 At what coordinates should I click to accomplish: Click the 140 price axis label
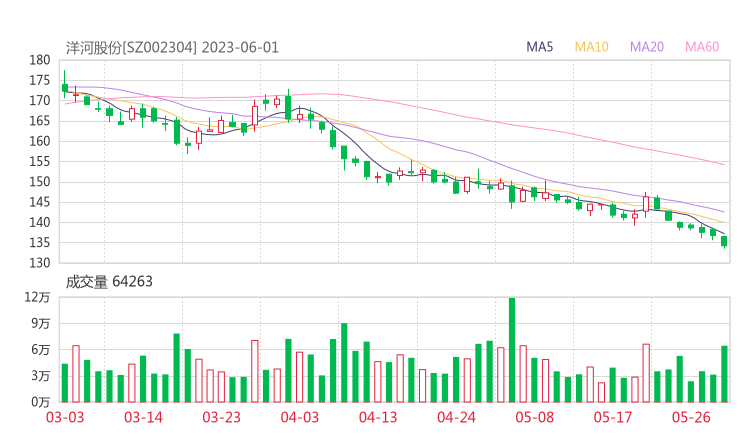coord(40,222)
